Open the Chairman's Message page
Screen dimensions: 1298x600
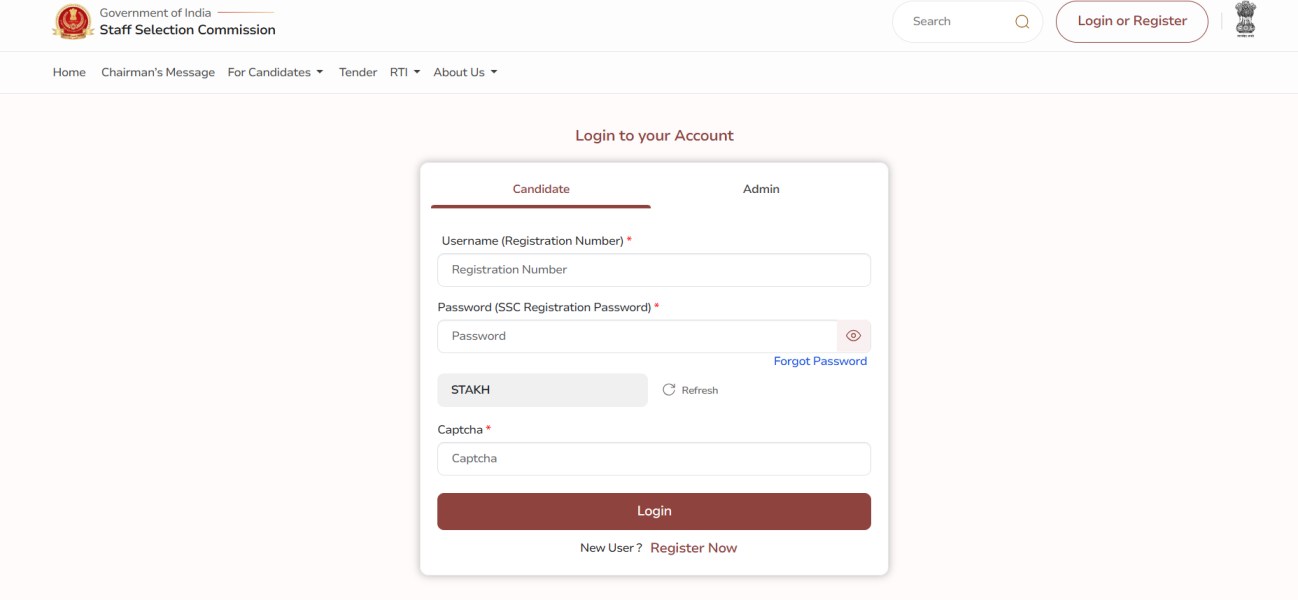click(x=156, y=71)
